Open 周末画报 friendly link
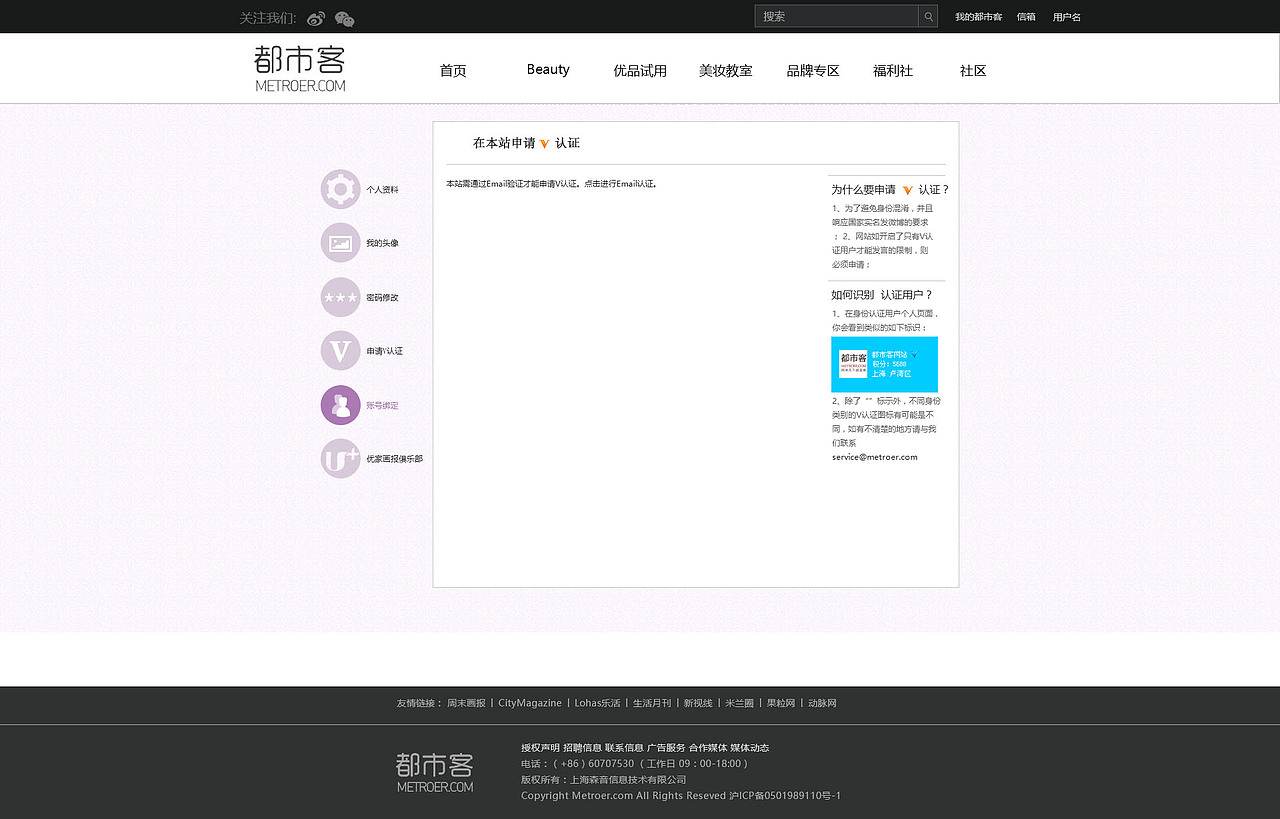The width and height of the screenshot is (1280, 819). click(466, 703)
